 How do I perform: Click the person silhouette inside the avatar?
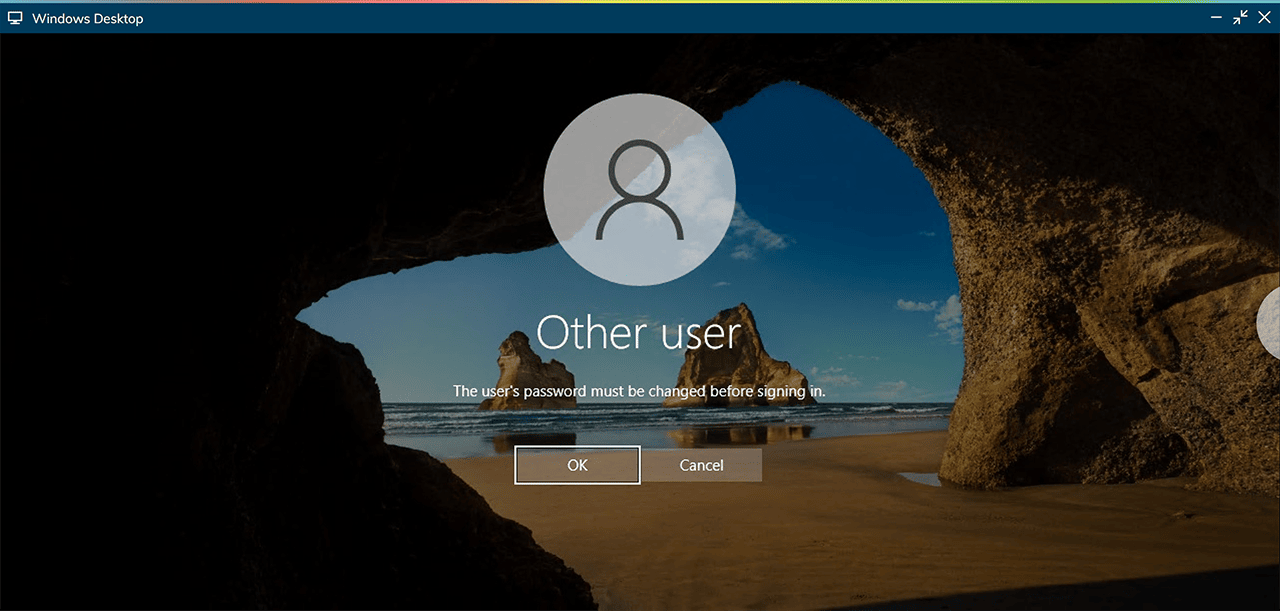point(639,190)
